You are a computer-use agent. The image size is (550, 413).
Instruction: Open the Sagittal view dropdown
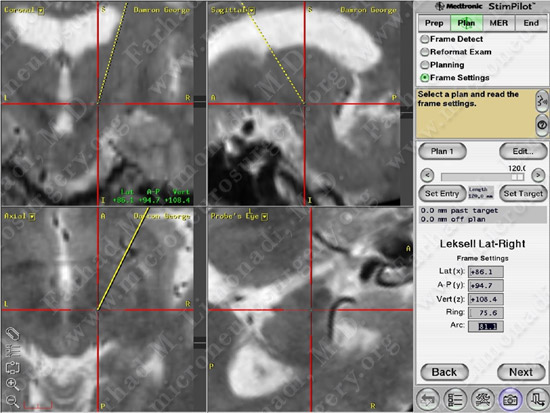tap(252, 11)
